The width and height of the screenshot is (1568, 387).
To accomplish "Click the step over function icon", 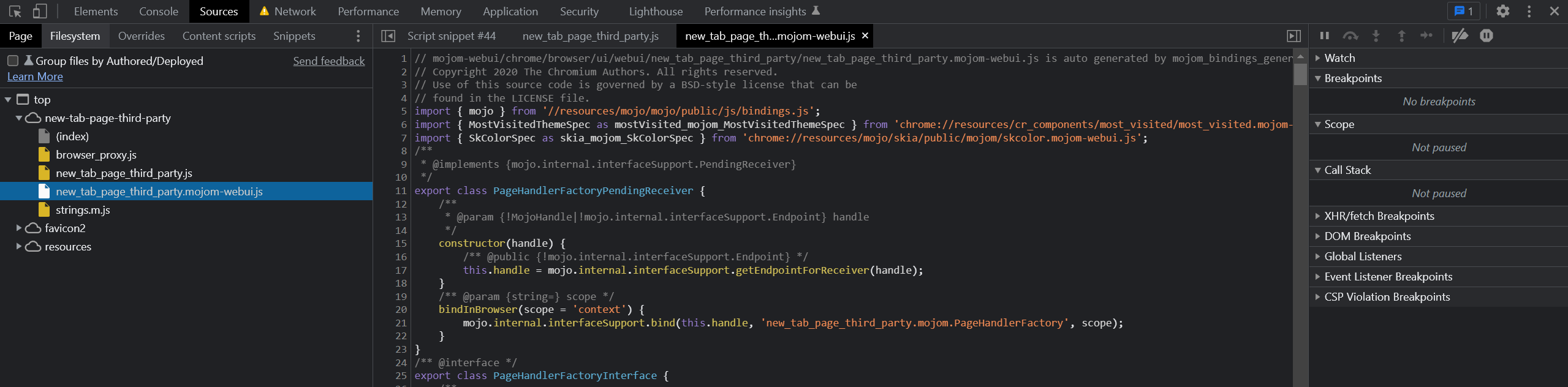I will (1350, 36).
